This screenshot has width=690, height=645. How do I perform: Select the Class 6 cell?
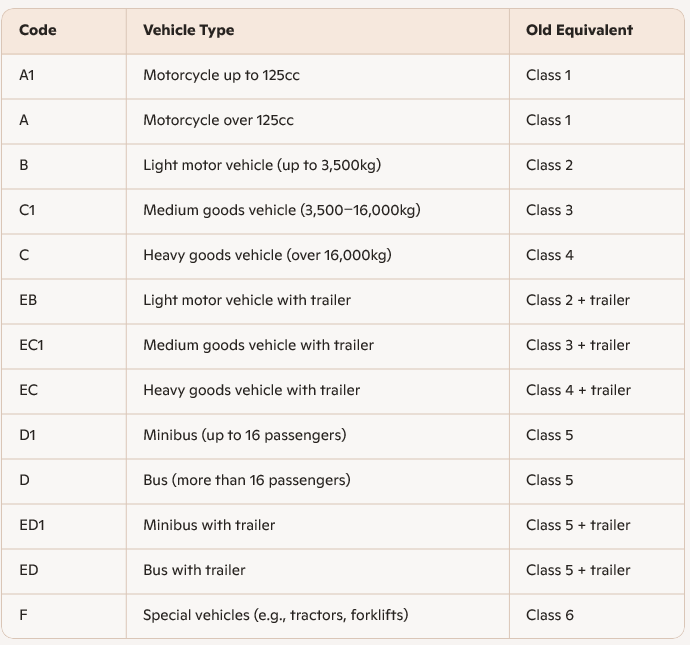pyautogui.click(x=597, y=616)
